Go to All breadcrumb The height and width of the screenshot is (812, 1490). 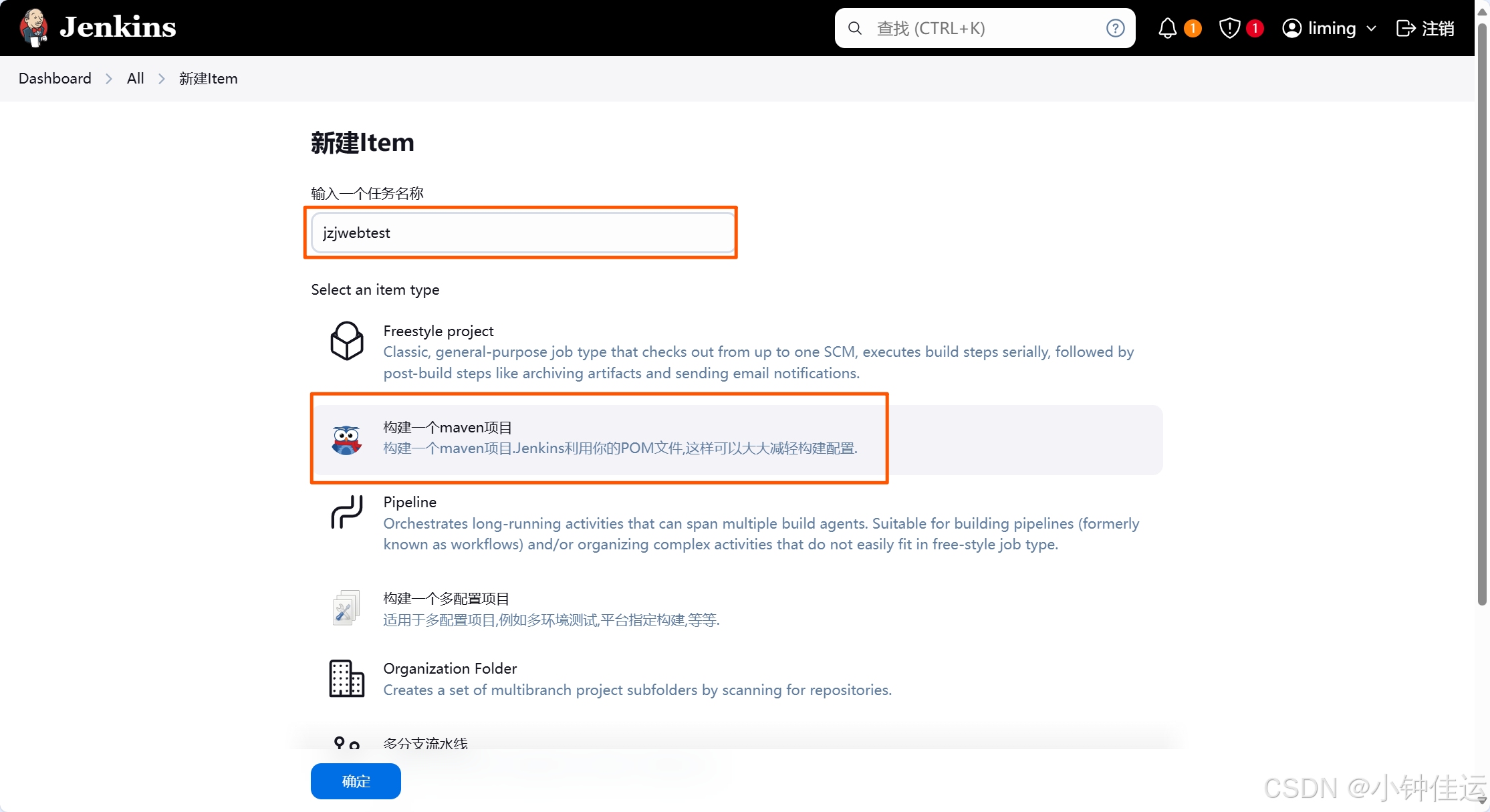point(135,78)
